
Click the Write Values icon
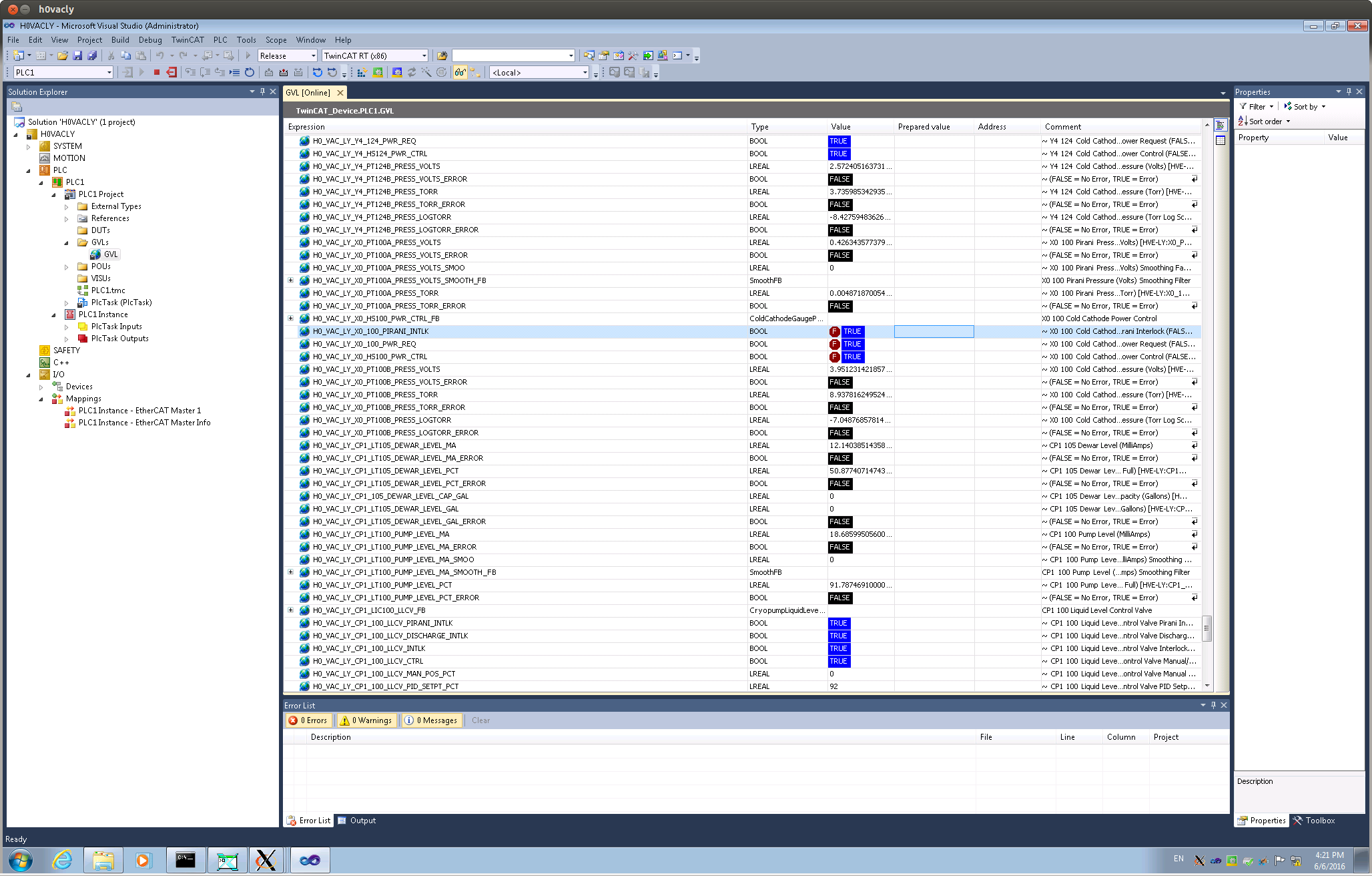pos(269,73)
